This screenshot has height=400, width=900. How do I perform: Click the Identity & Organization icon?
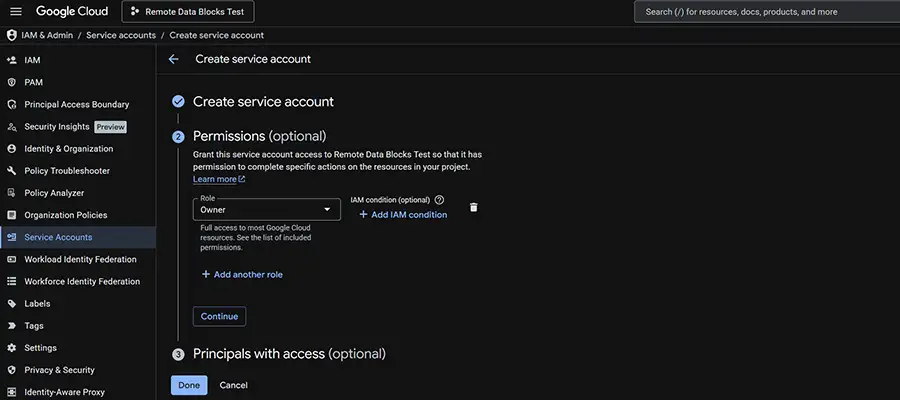(11, 149)
